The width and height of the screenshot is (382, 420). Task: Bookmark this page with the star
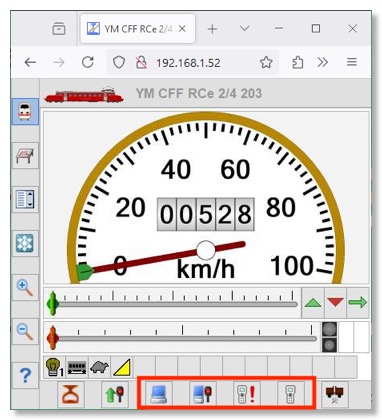tap(266, 62)
